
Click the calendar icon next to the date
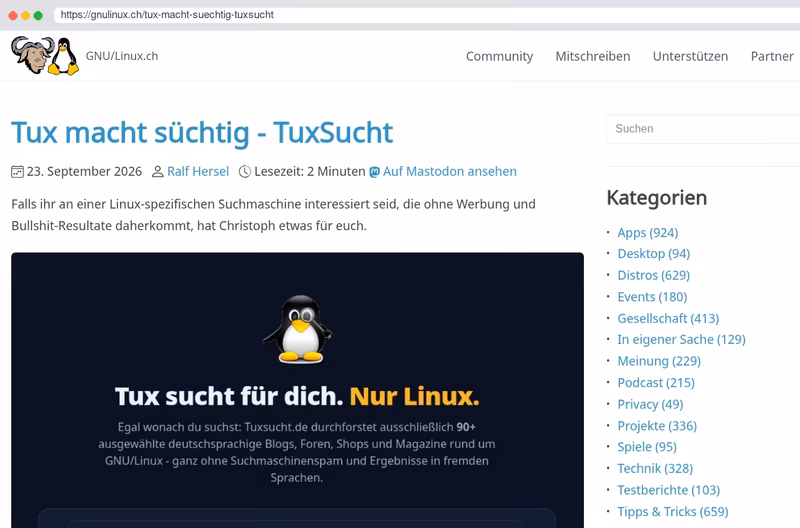click(x=17, y=172)
